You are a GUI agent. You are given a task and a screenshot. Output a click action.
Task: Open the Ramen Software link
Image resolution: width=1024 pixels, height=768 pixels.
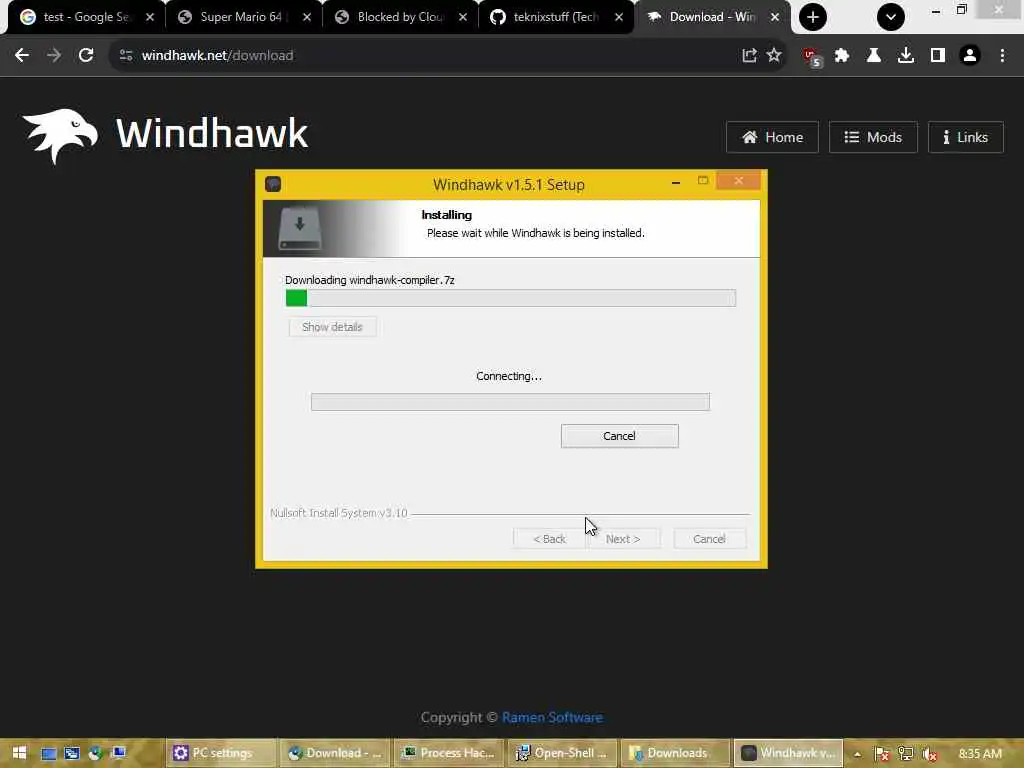point(552,717)
